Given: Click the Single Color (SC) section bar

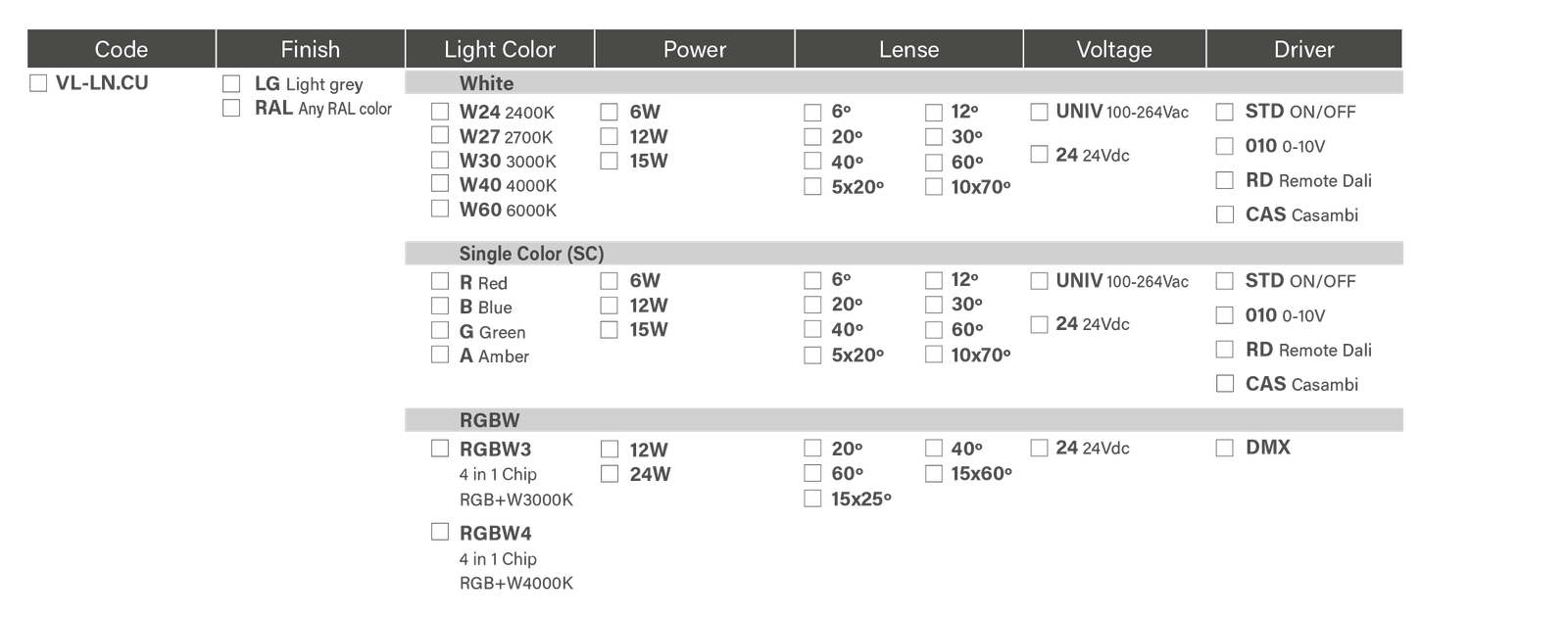Looking at the screenshot, I should click(904, 254).
